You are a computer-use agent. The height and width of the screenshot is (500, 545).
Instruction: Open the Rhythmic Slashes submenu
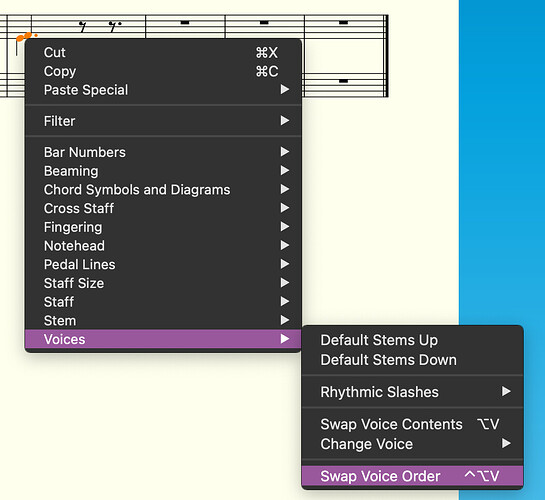click(412, 392)
